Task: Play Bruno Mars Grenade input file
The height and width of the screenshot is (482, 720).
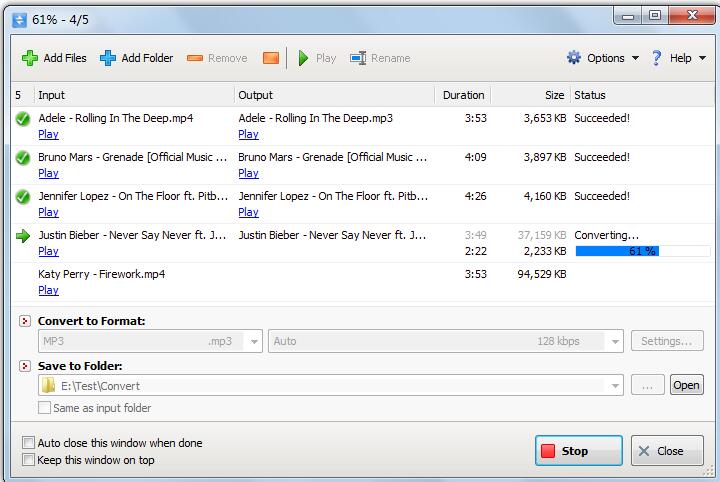Action: coord(48,174)
